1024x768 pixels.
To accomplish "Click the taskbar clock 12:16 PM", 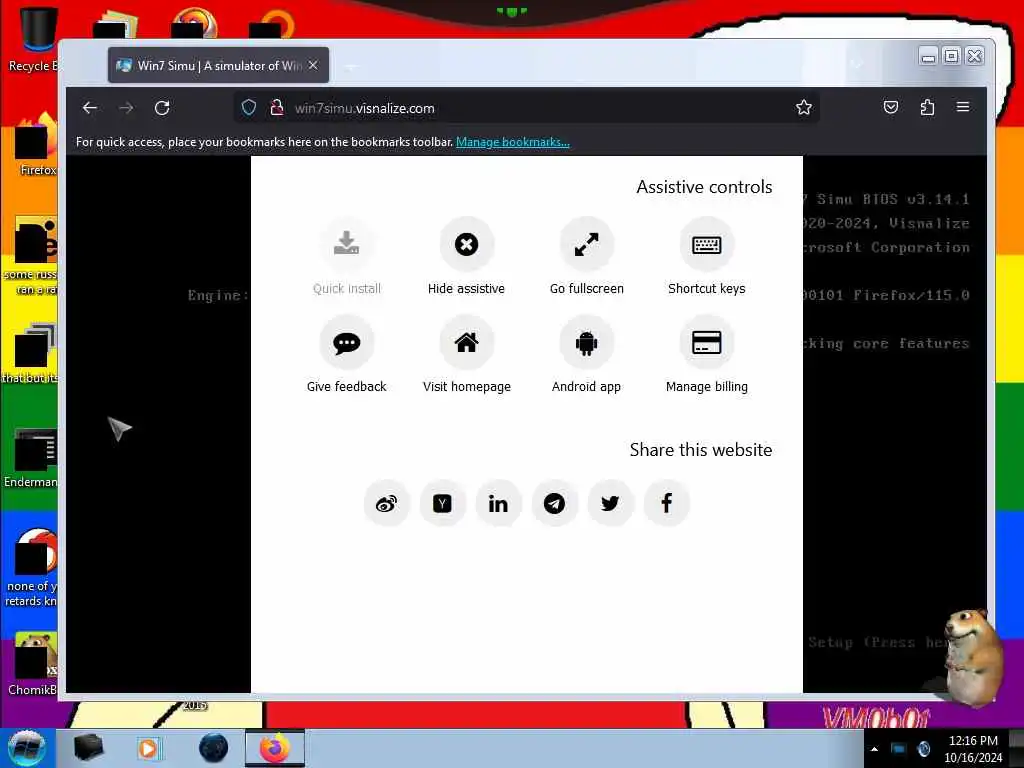I will 973,748.
